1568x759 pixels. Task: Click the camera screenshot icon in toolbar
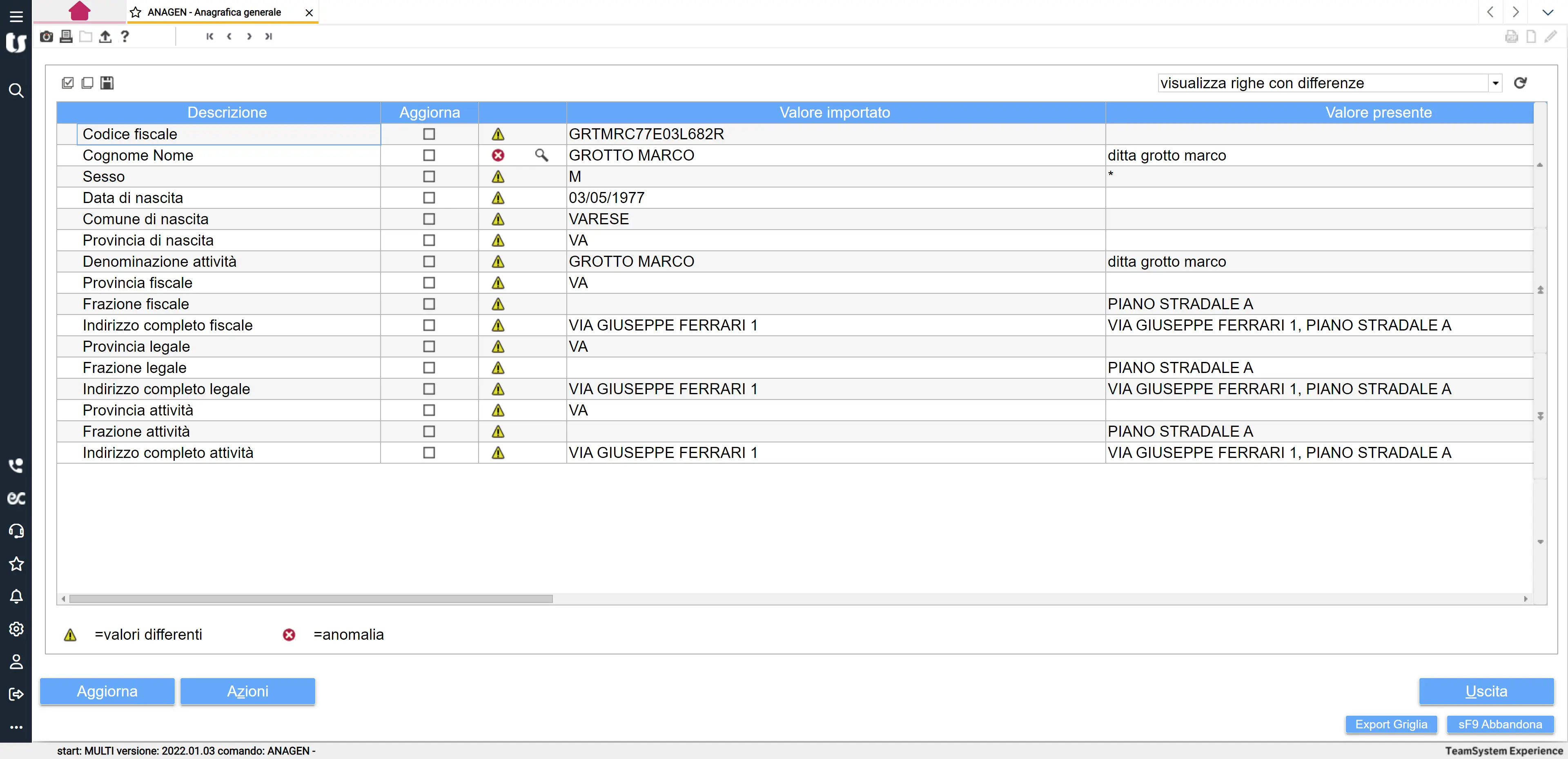(x=46, y=36)
